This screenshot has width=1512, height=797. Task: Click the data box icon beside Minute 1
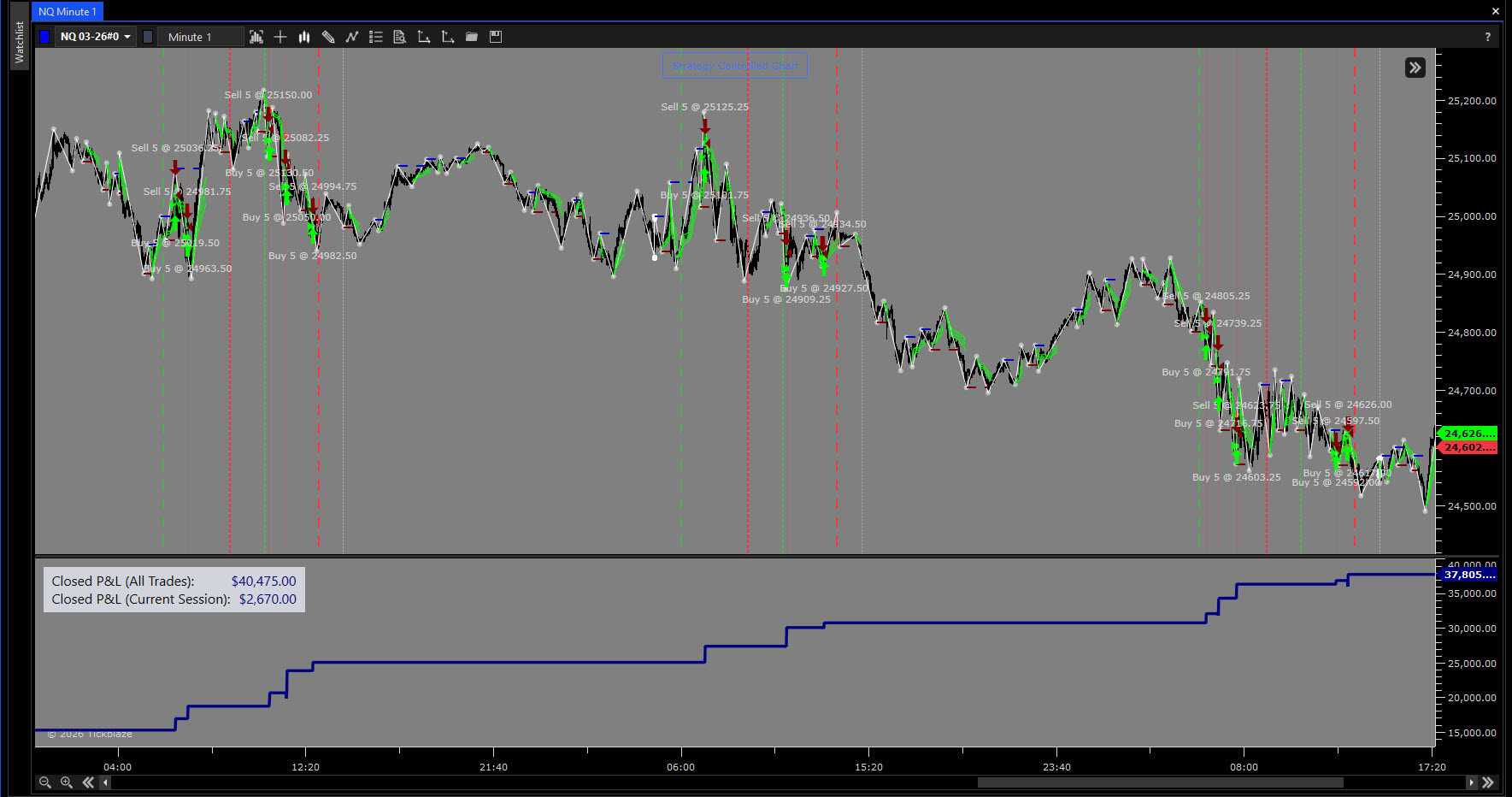click(256, 37)
